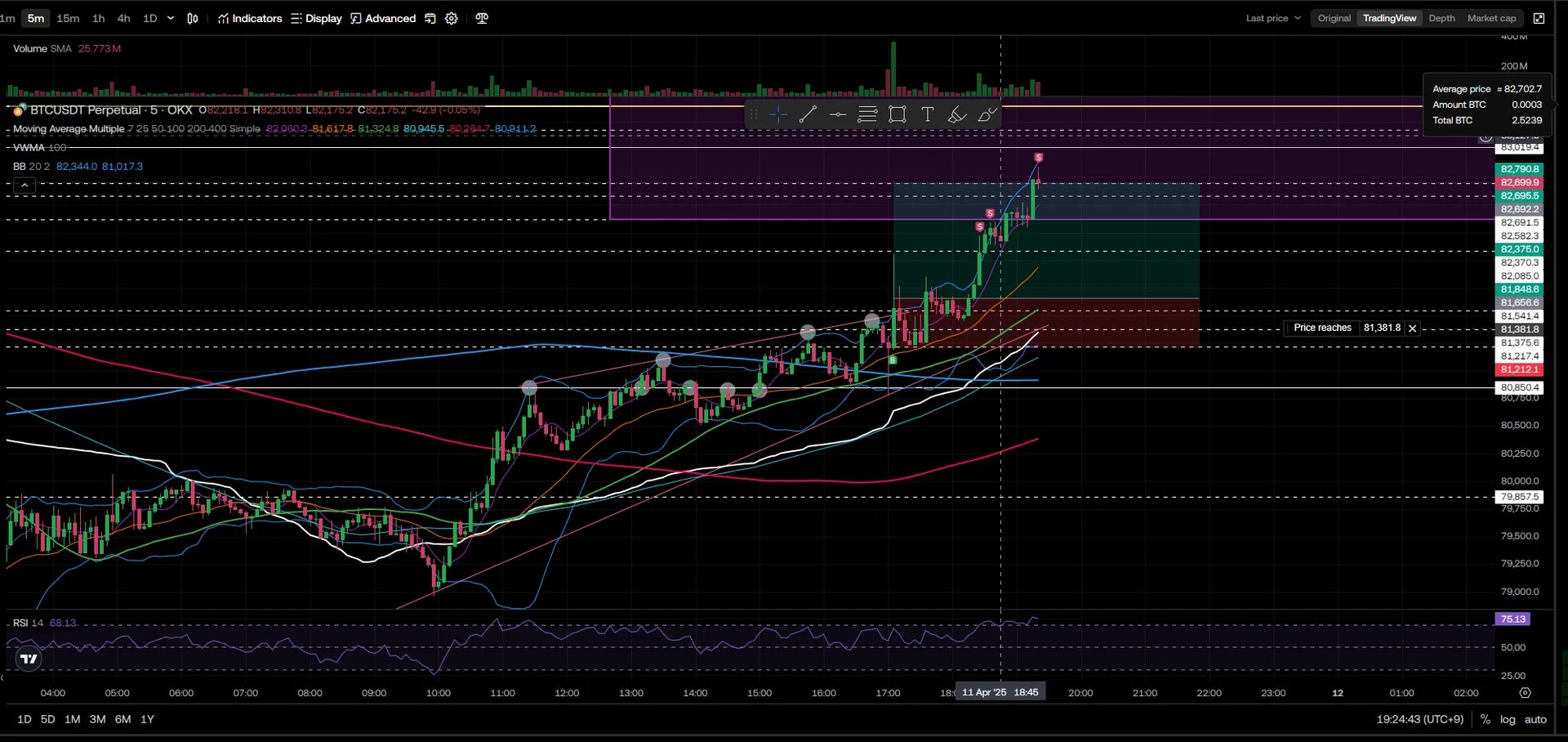Open the Last price dropdown
This screenshot has height=742, width=1568.
tap(1273, 18)
